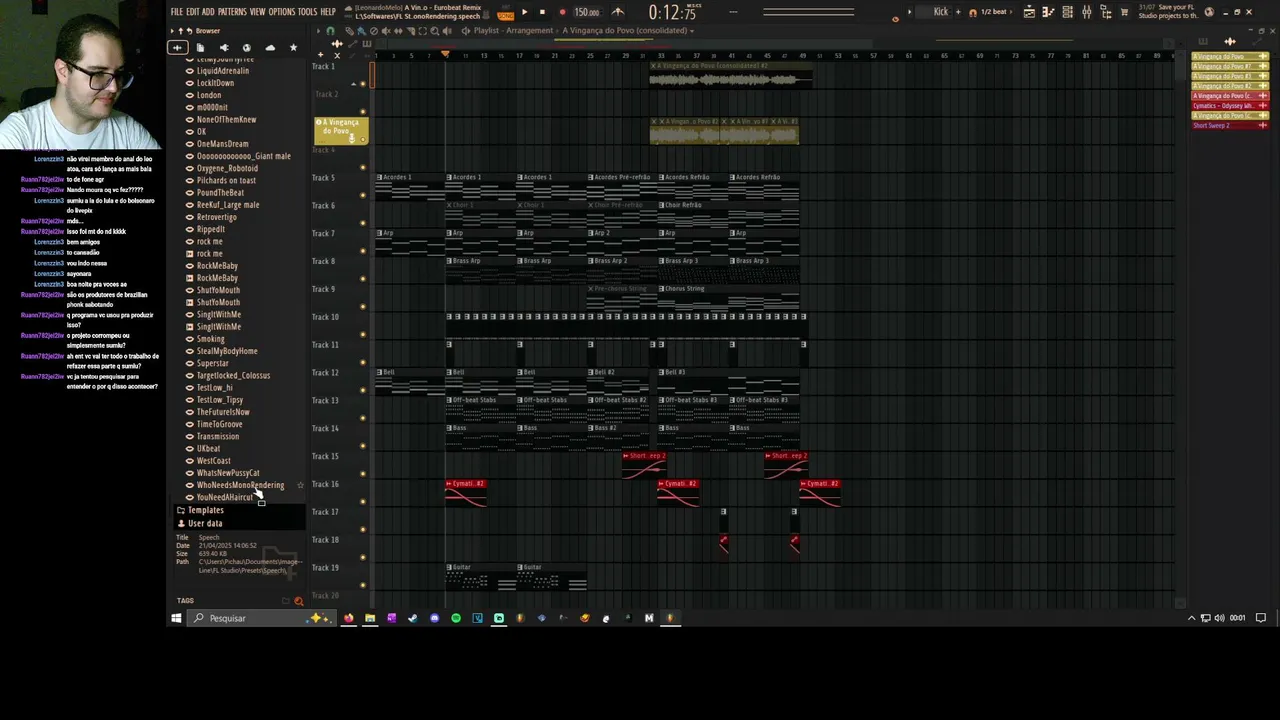Open the starred favorites tab in Browser
This screenshot has width=1280, height=720.
click(293, 48)
